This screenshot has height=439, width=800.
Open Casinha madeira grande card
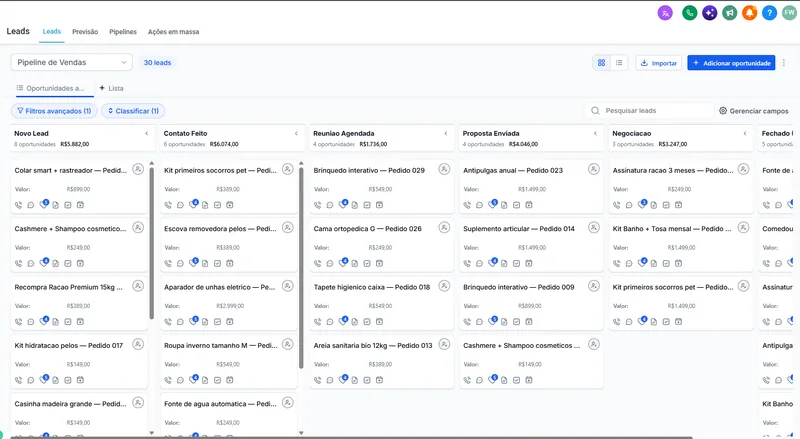click(x=70, y=404)
